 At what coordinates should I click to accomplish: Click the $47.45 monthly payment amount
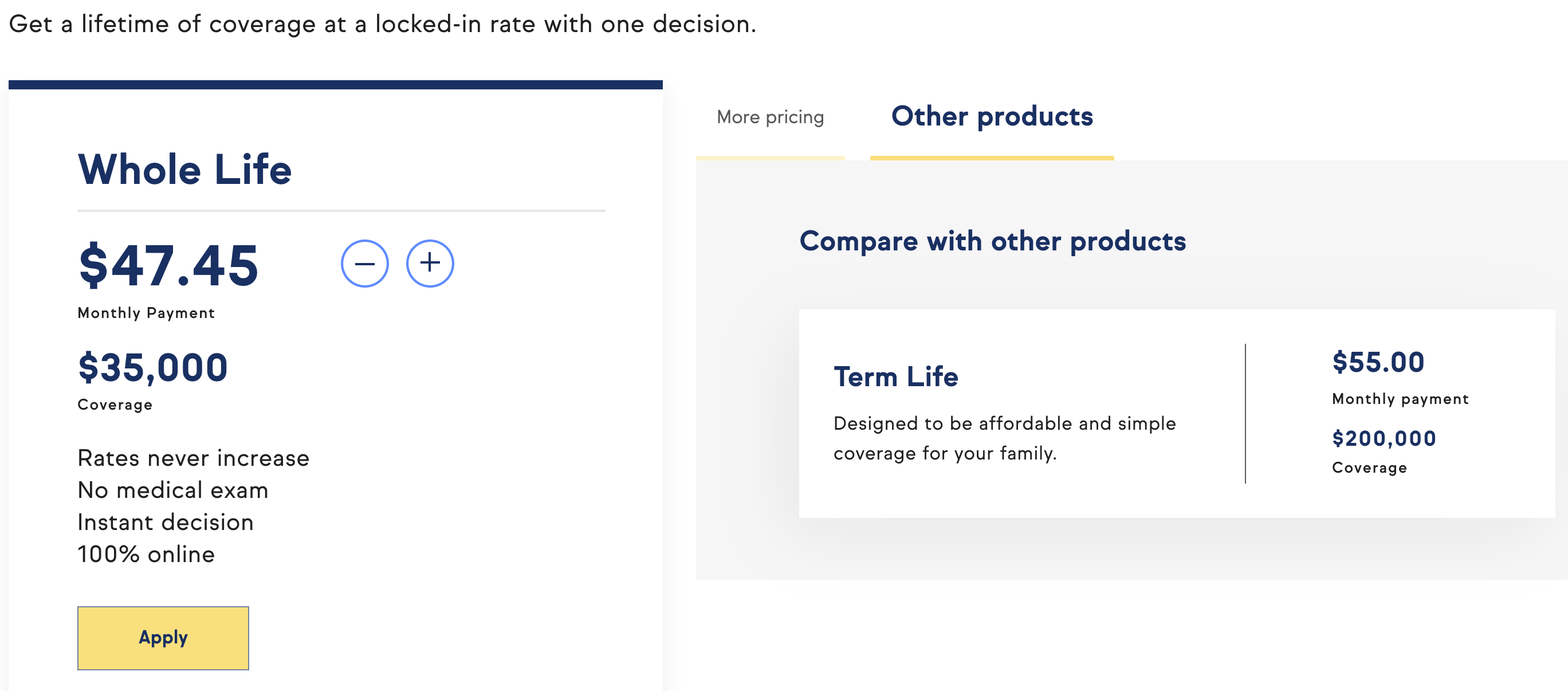pos(168,265)
